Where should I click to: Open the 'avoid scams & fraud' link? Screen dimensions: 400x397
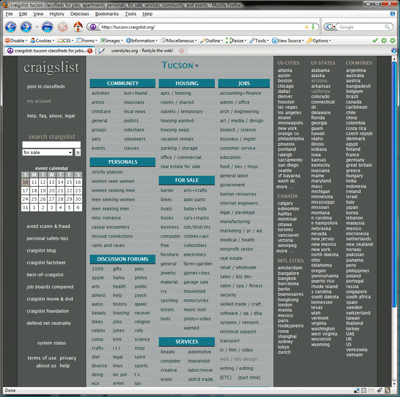48,226
